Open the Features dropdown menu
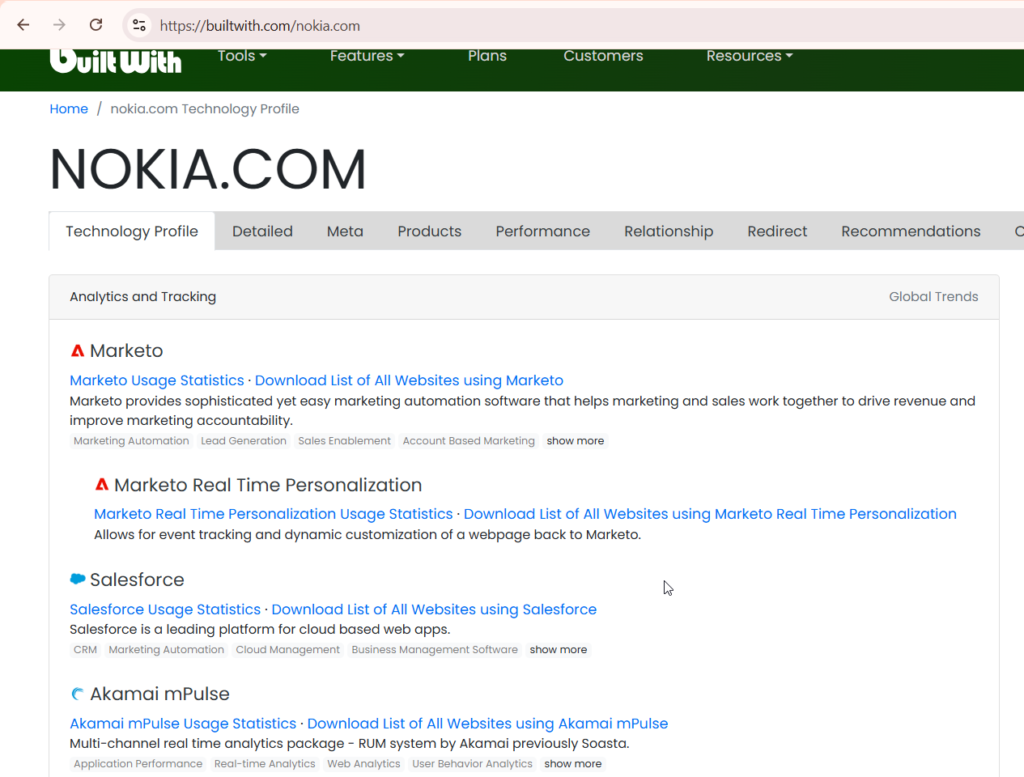 click(367, 56)
